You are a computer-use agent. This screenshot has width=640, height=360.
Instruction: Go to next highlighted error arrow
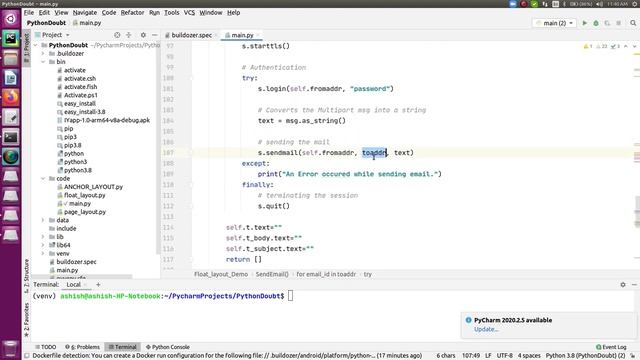634,47
